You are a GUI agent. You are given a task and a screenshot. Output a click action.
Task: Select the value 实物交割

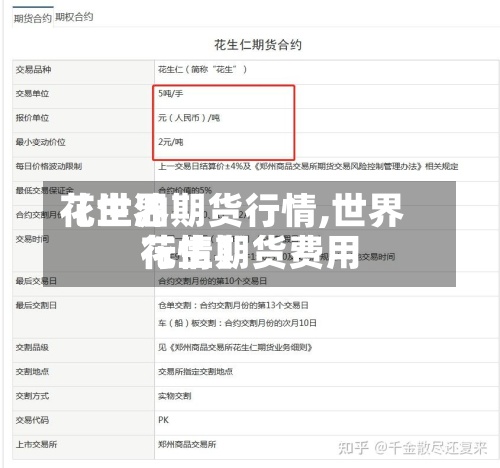175,396
